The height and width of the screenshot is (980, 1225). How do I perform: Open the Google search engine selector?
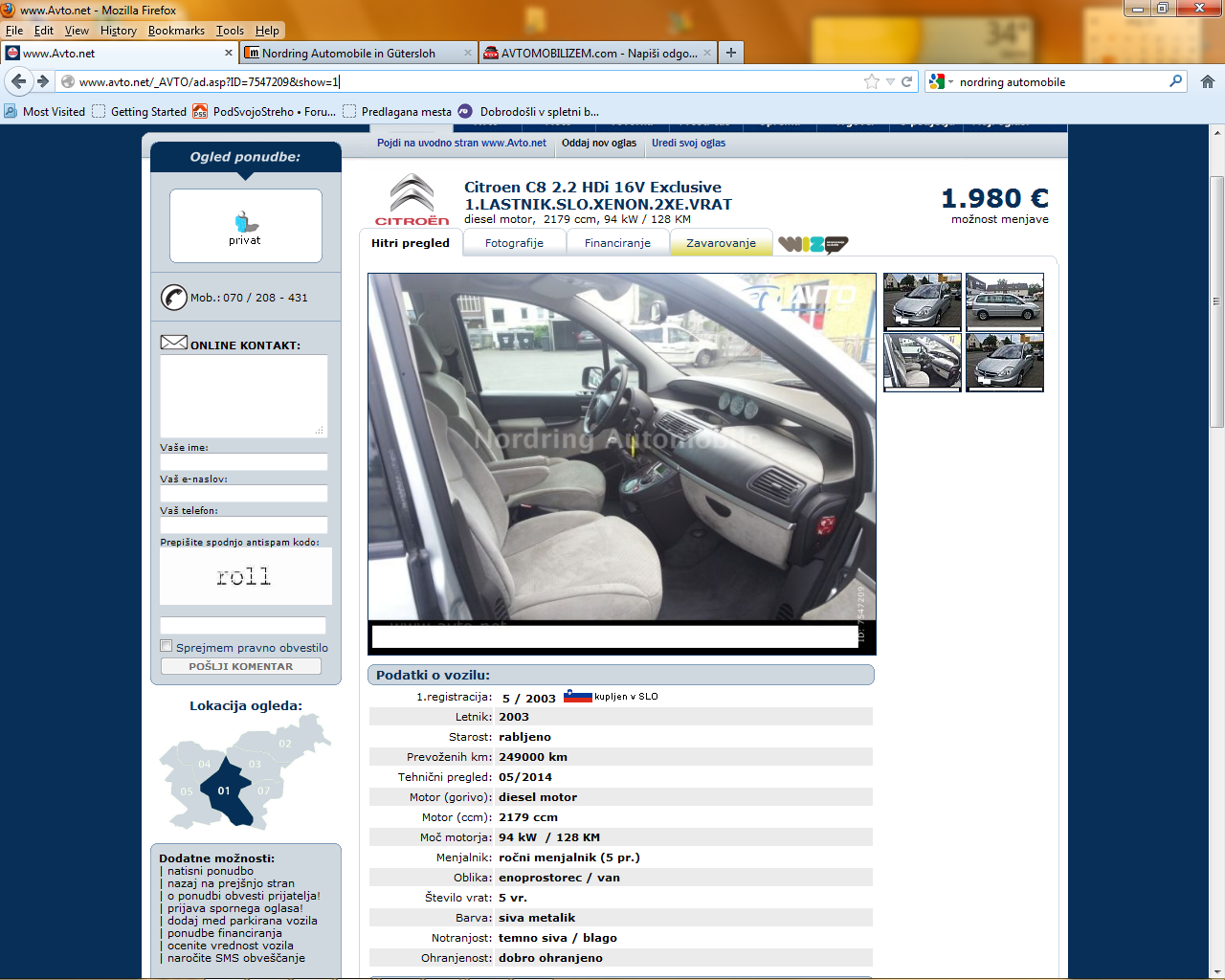(x=941, y=81)
